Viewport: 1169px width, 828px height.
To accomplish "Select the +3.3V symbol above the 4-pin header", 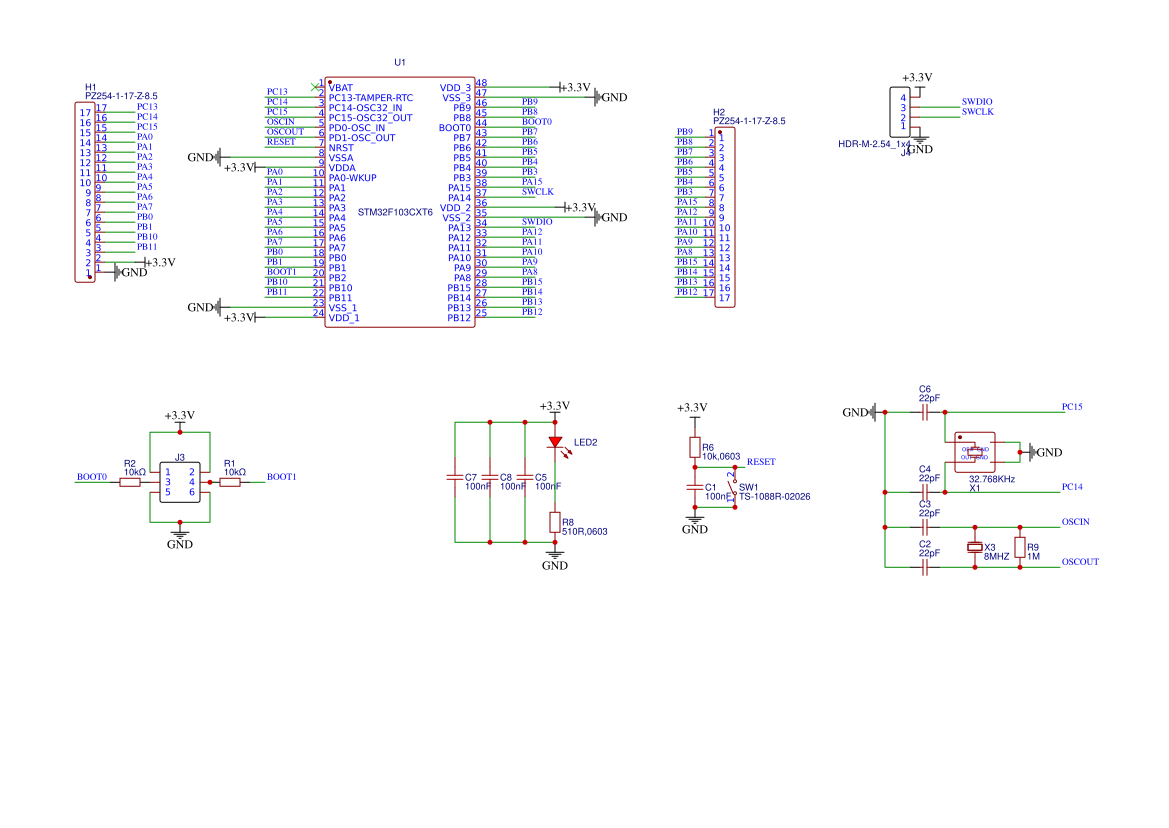I will point(918,82).
